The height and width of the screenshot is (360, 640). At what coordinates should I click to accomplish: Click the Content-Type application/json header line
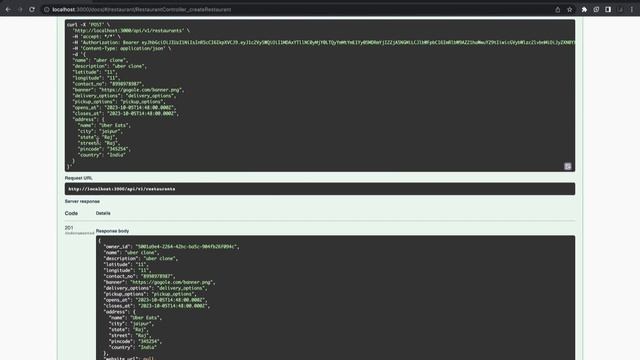click(122, 48)
